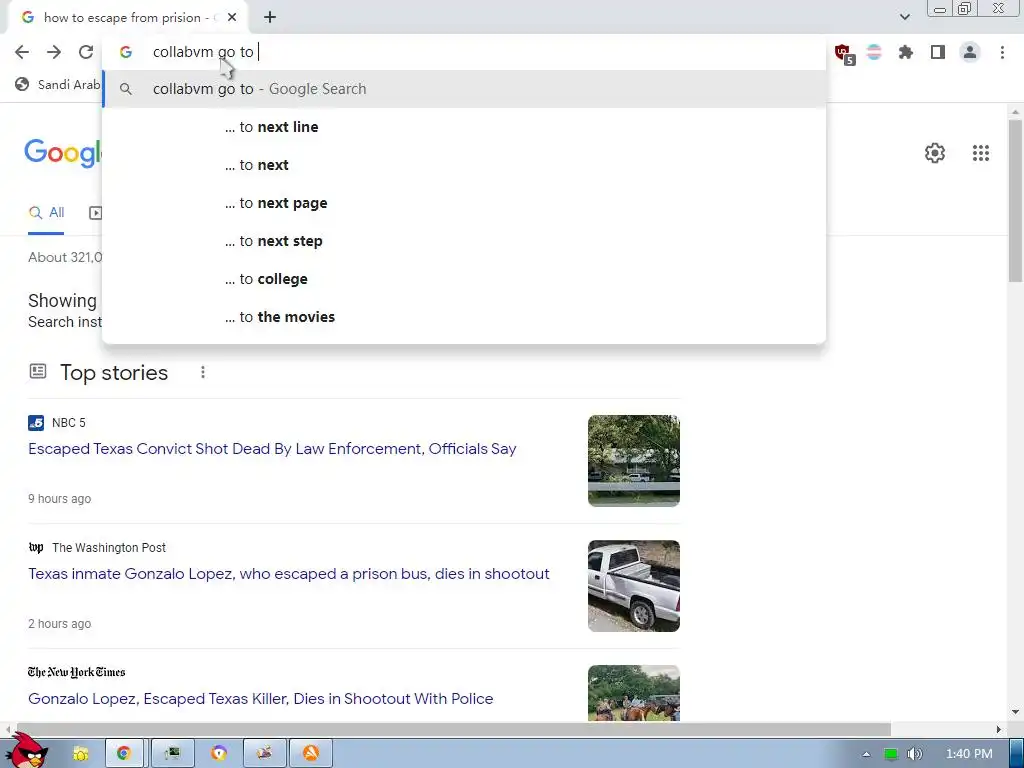Screen dimensions: 1024x768
Task: Open Top stories three-dot options
Action: 203,372
